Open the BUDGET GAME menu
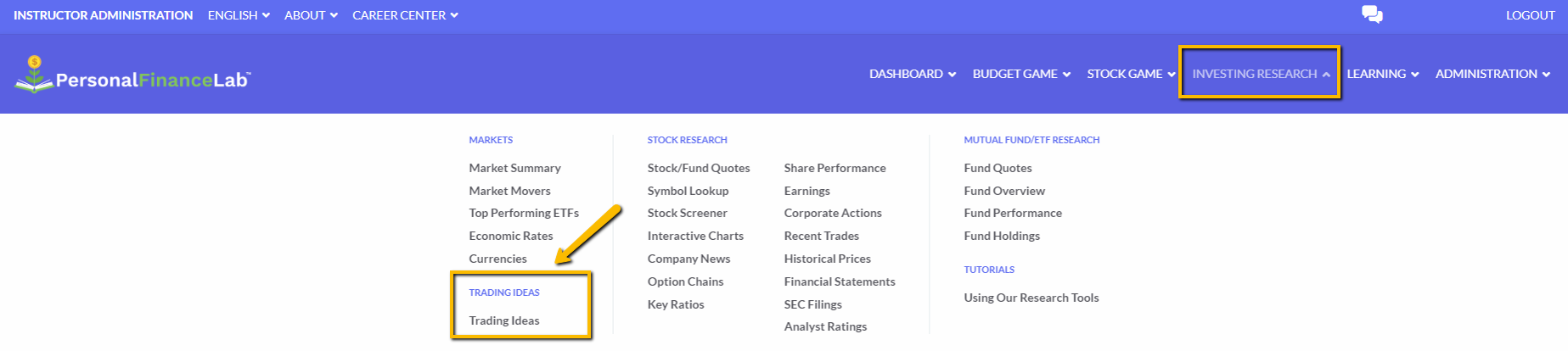The width and height of the screenshot is (1568, 351). [1021, 74]
